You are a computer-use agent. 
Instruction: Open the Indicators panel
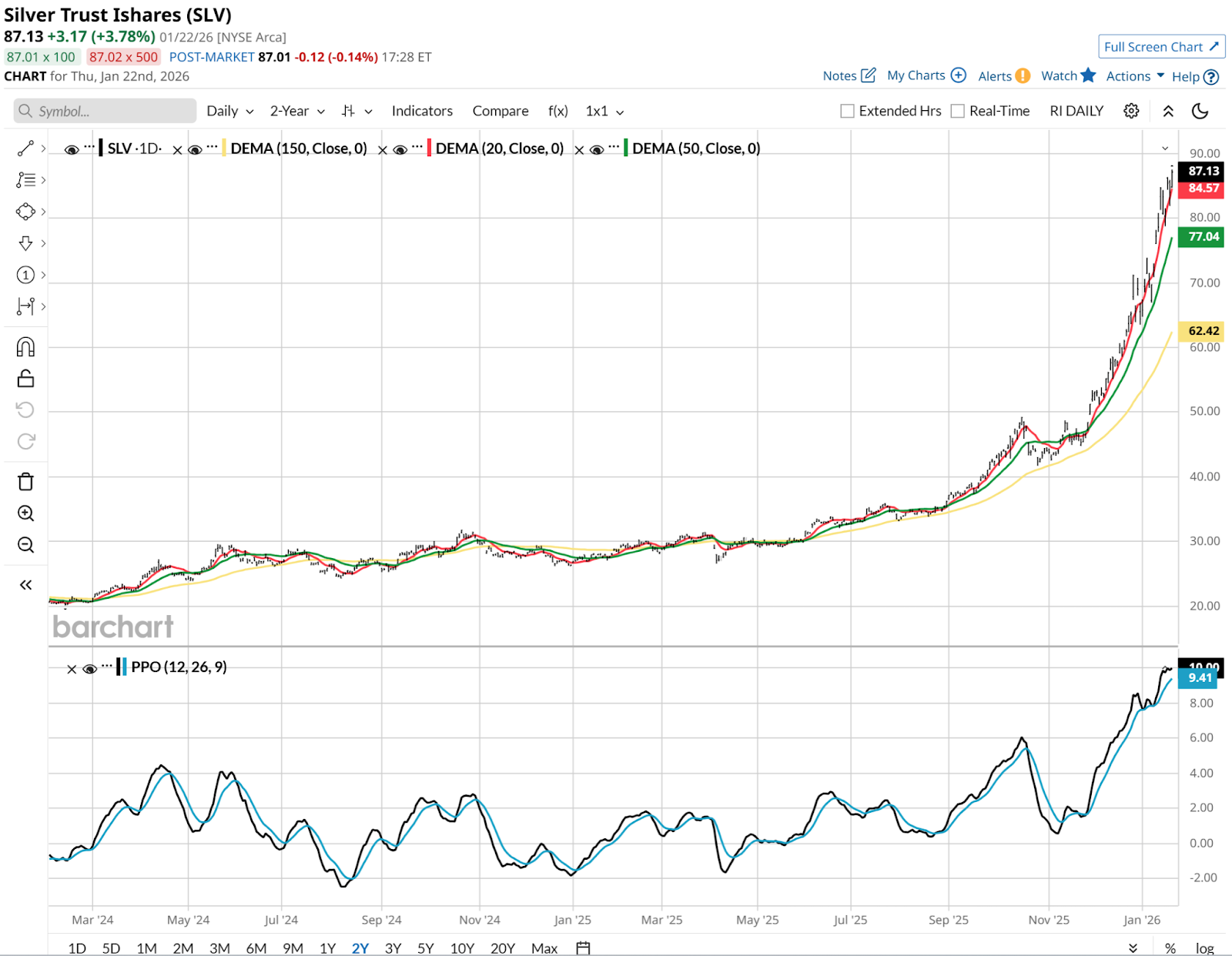pyautogui.click(x=422, y=111)
